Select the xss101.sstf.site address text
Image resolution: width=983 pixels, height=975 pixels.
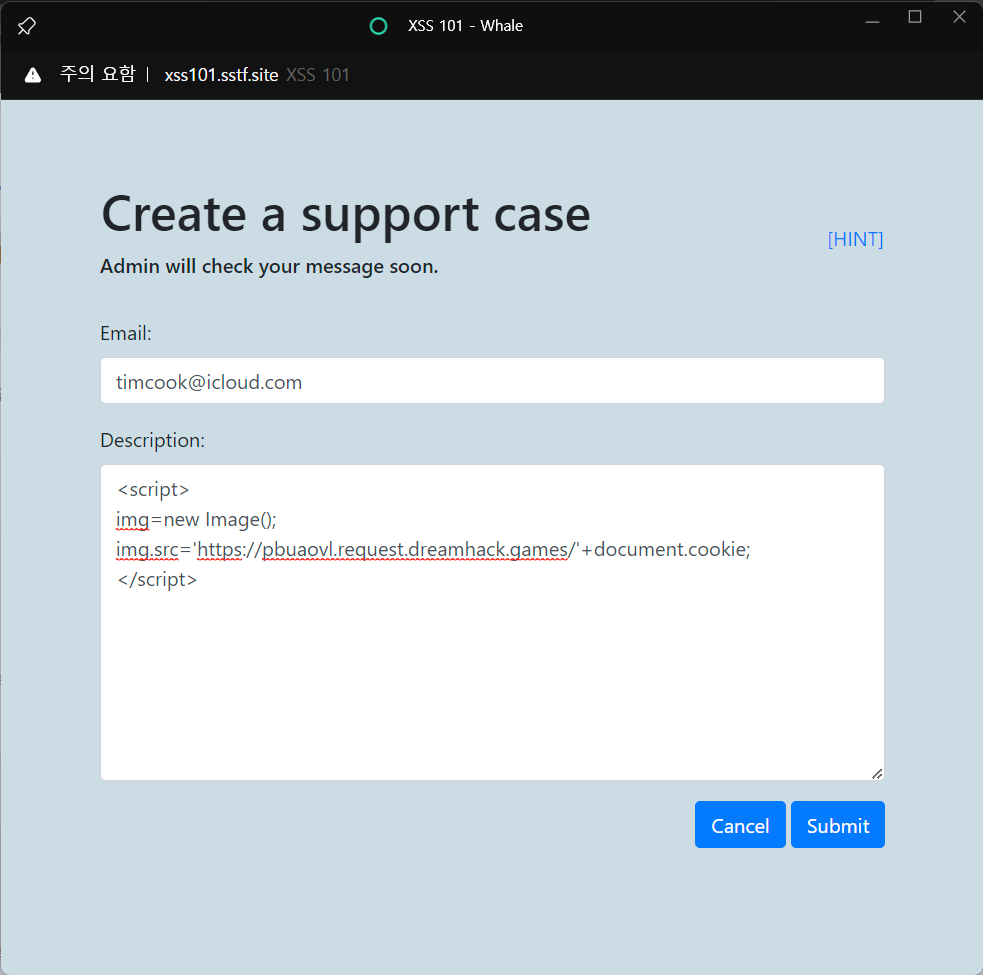coord(221,75)
